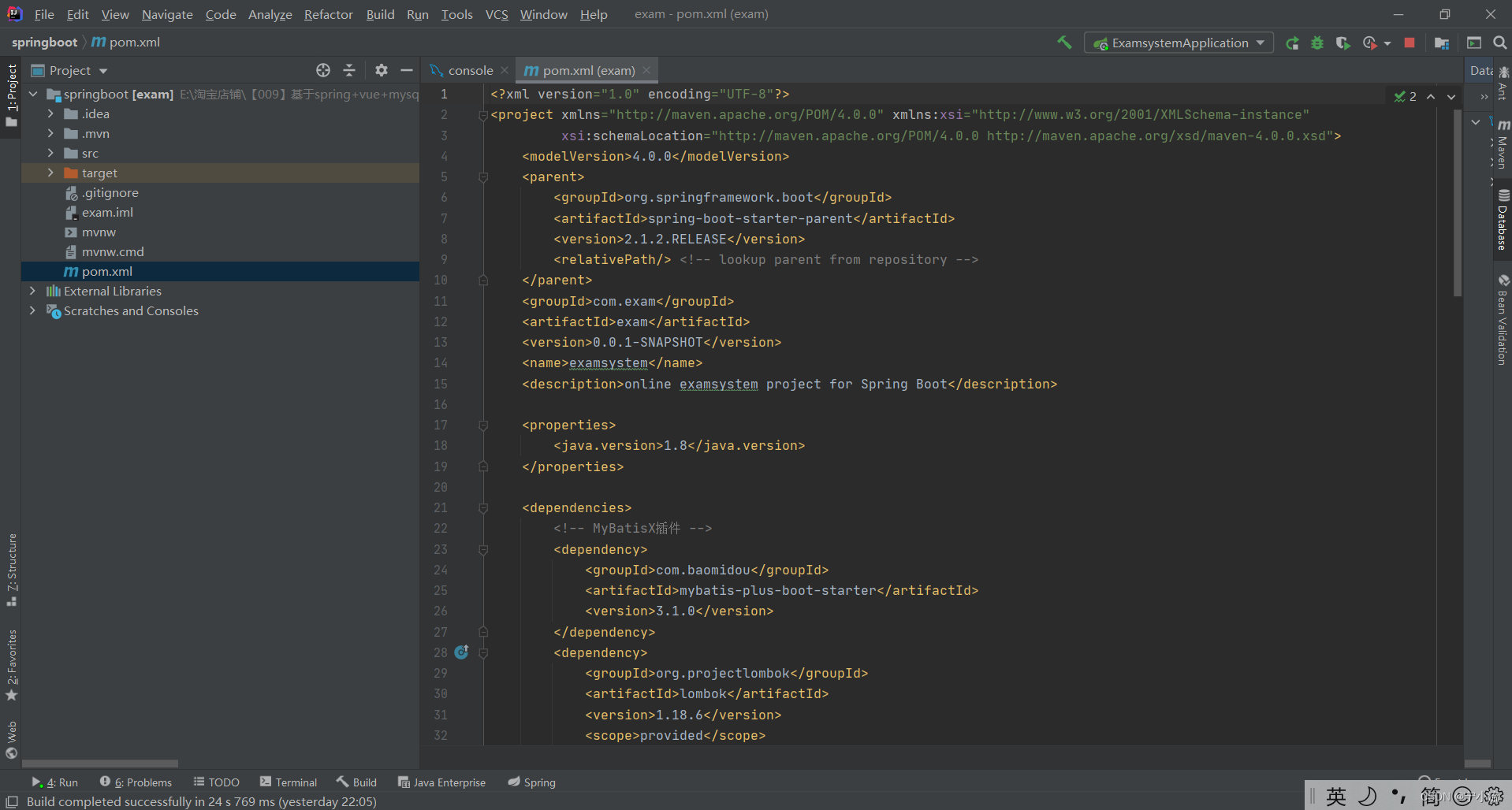This screenshot has width=1512, height=810.
Task: Open the 4: Run tool window
Action: pyautogui.click(x=55, y=782)
